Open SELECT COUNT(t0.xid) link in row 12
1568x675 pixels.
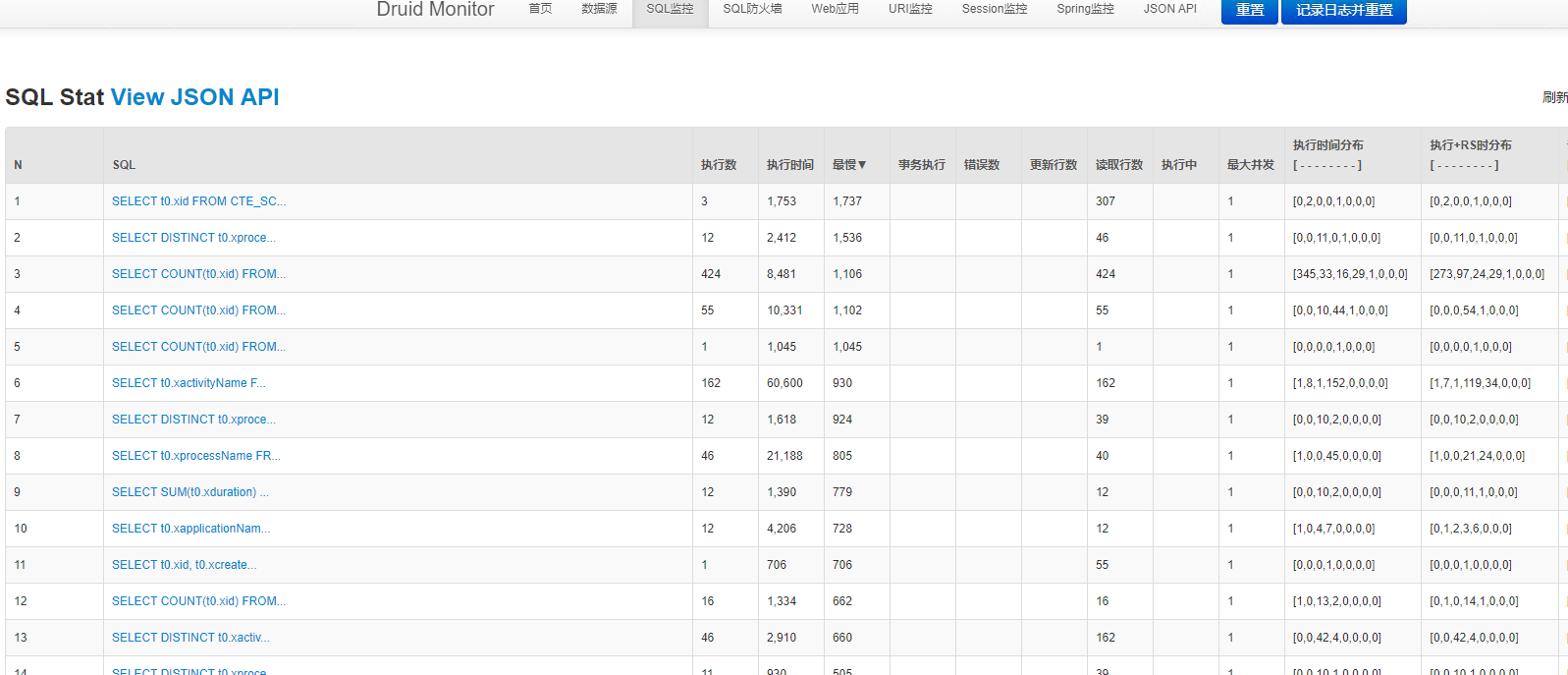[x=198, y=601]
